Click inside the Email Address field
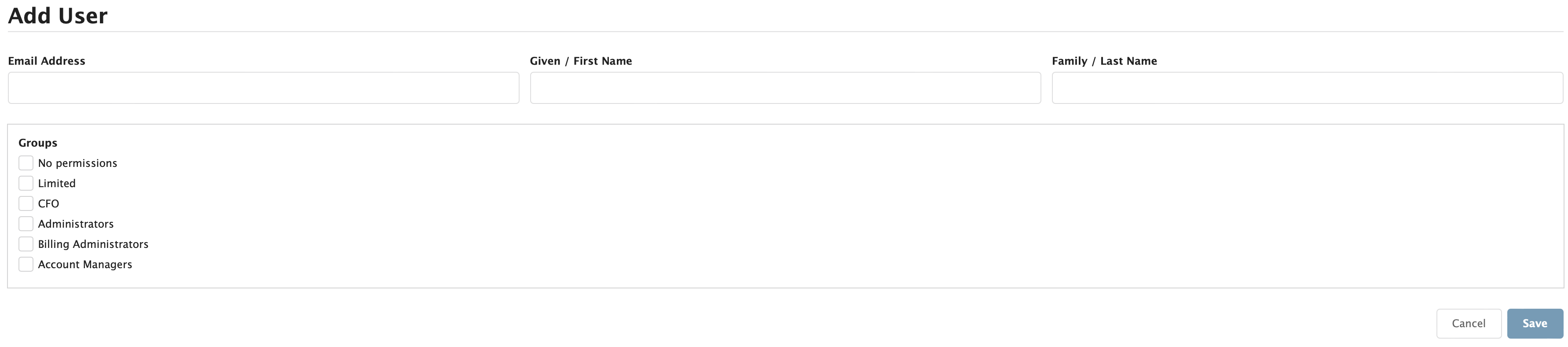Image resolution: width=1568 pixels, height=347 pixels. (x=264, y=87)
